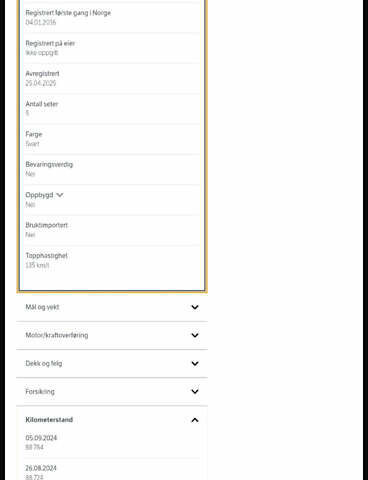Click the 05.09.2024 mileage reading entry

[112, 442]
